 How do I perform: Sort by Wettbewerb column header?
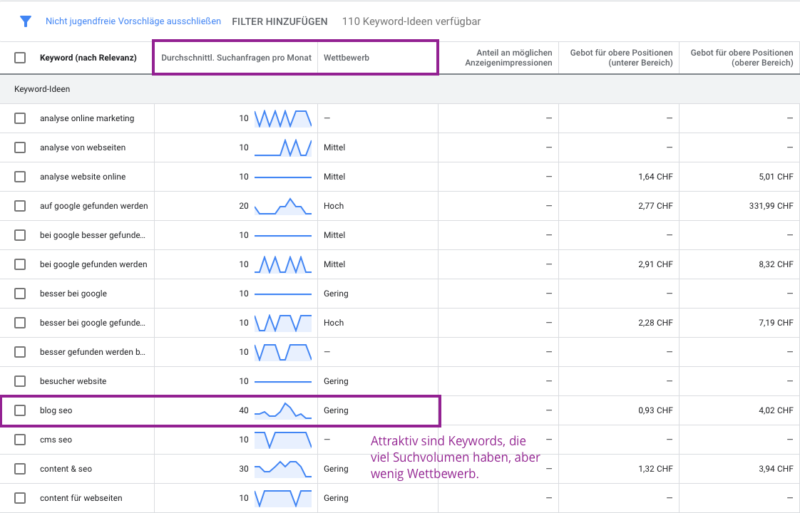(x=346, y=58)
